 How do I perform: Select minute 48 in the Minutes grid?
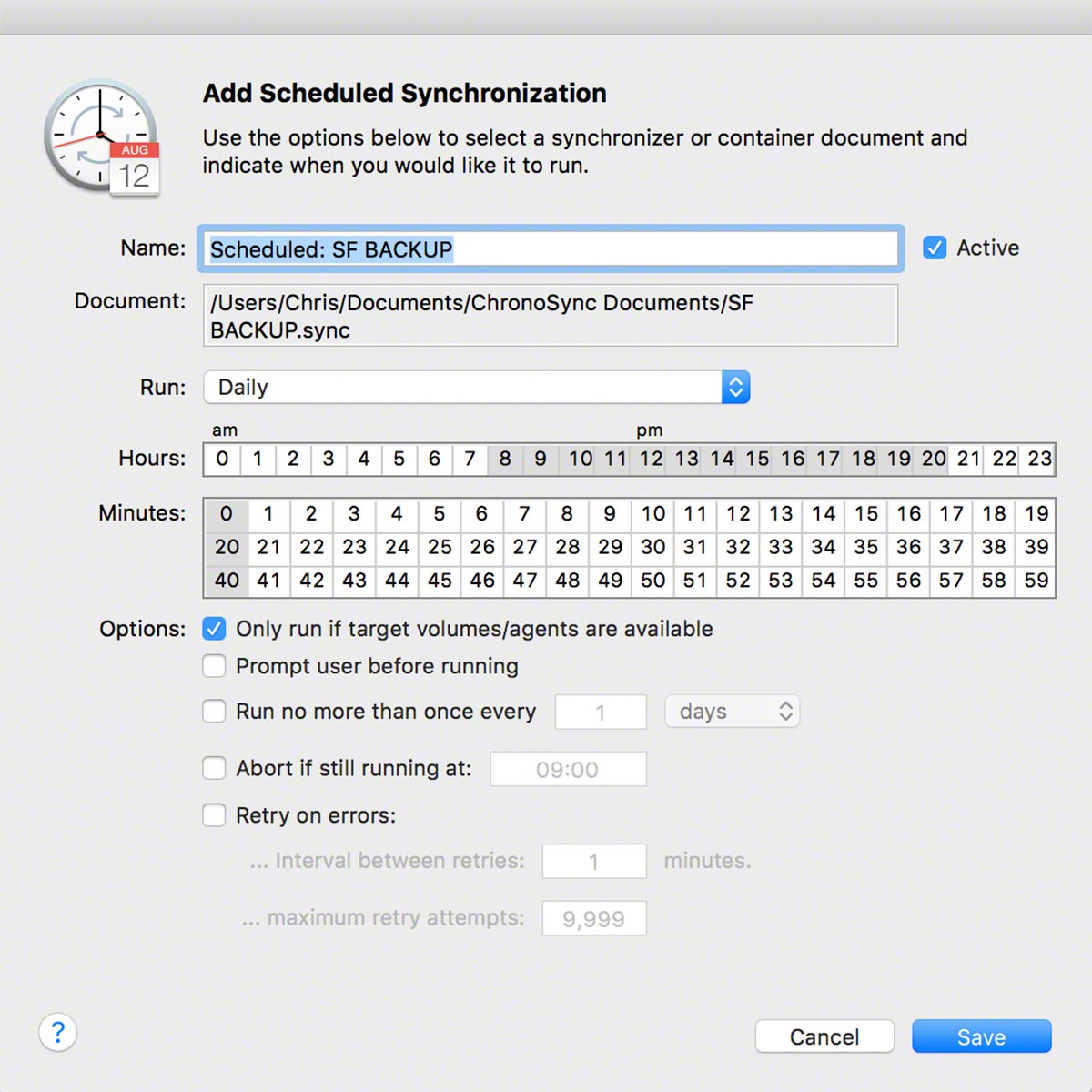click(x=568, y=581)
